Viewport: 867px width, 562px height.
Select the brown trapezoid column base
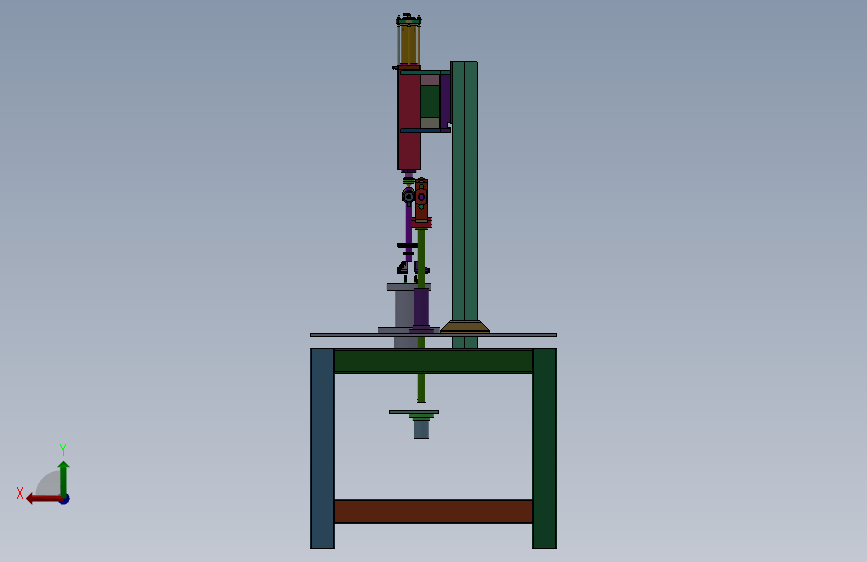(465, 326)
